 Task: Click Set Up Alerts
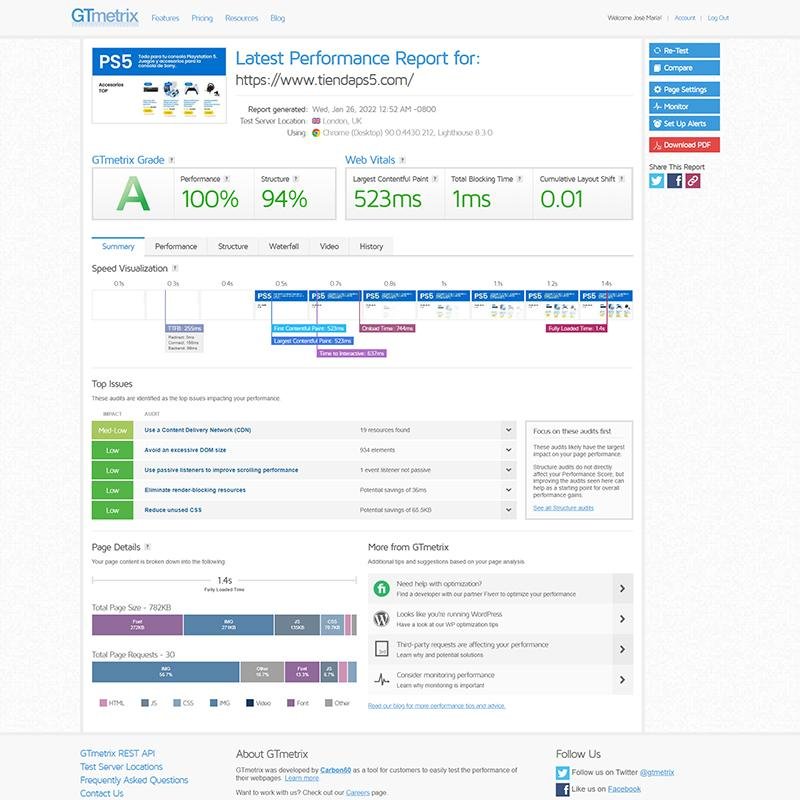684,123
